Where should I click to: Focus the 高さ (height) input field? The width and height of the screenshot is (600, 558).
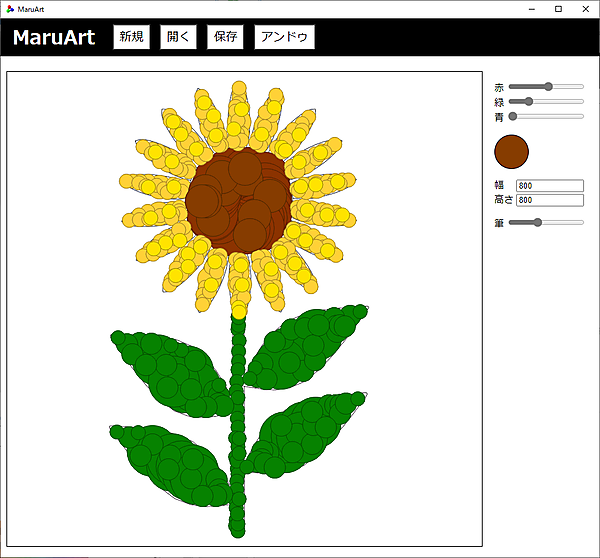click(x=549, y=200)
